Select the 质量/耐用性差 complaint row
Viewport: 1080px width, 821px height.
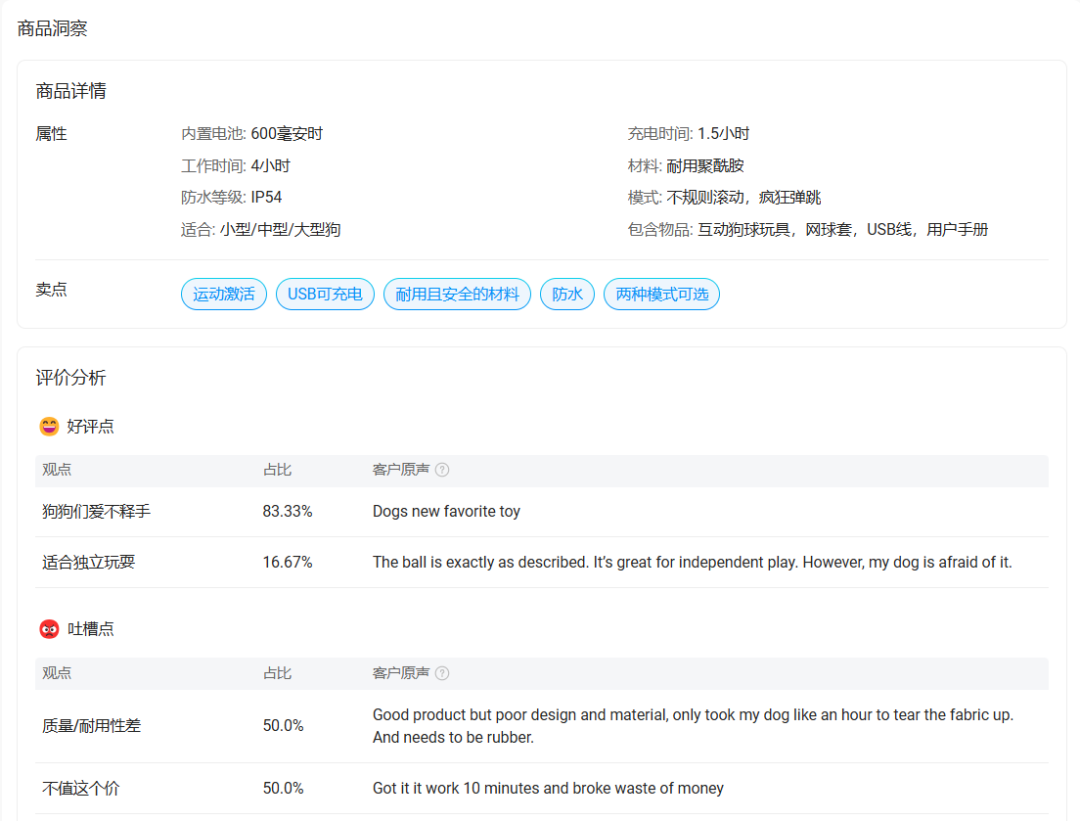[x=91, y=725]
